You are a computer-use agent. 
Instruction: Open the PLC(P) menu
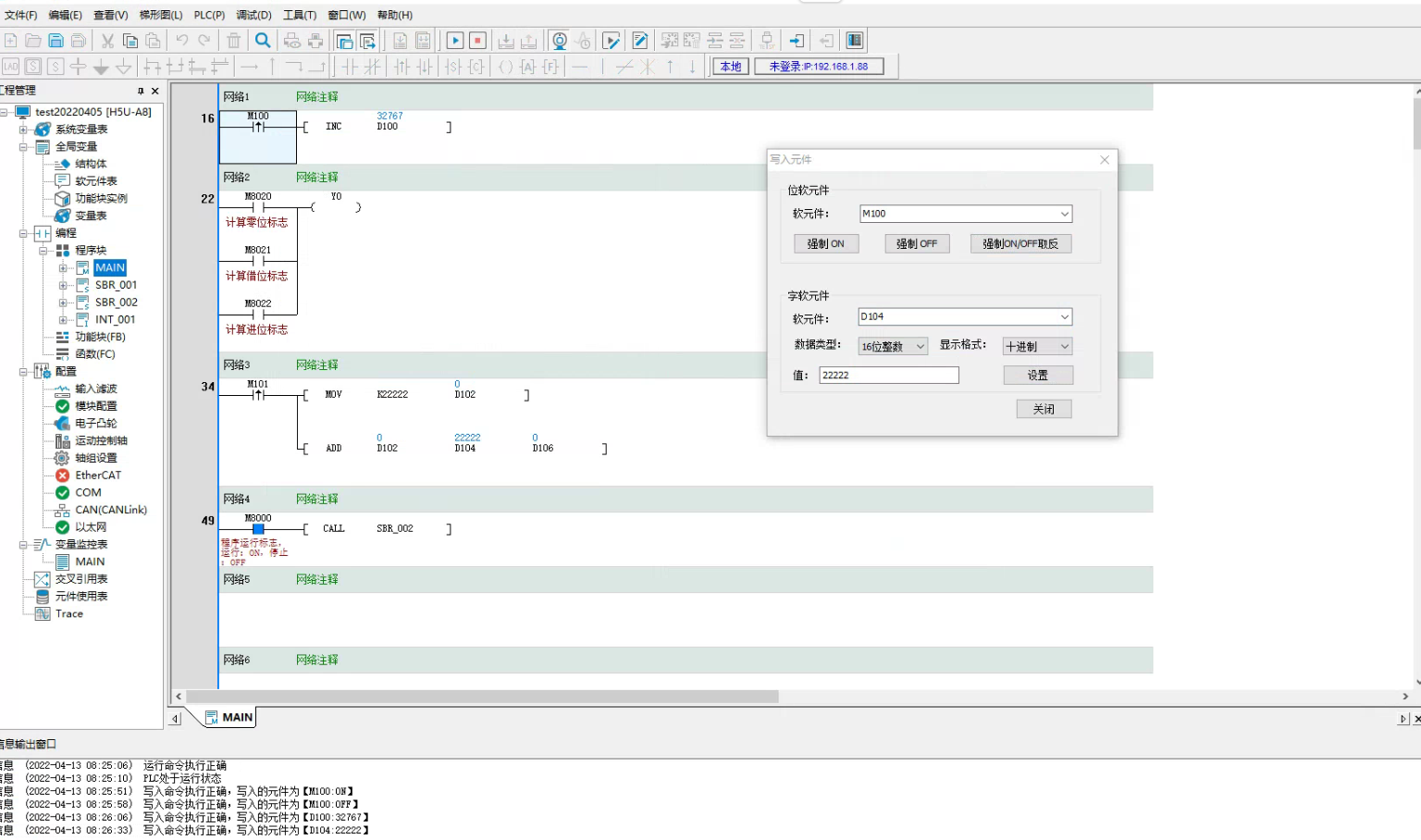pos(209,15)
